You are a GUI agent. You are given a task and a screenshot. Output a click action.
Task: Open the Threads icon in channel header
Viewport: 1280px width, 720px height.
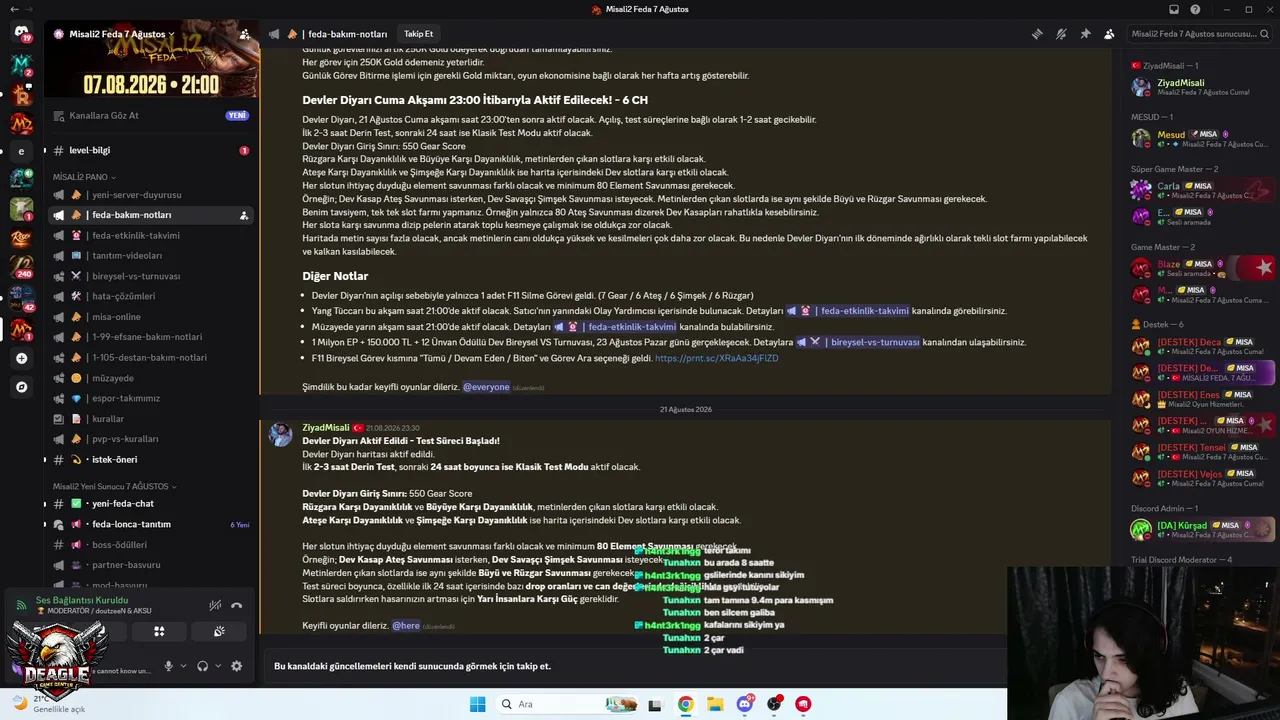[x=1037, y=34]
